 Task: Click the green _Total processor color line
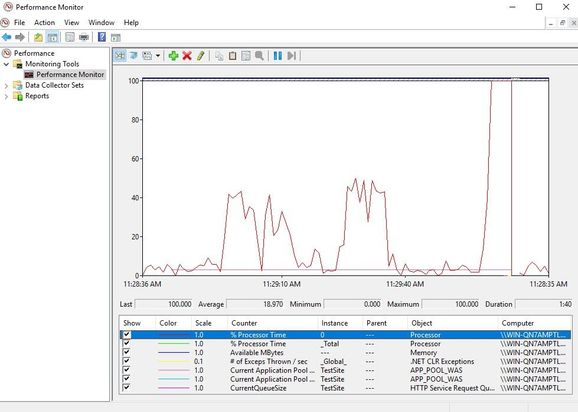[174, 343]
